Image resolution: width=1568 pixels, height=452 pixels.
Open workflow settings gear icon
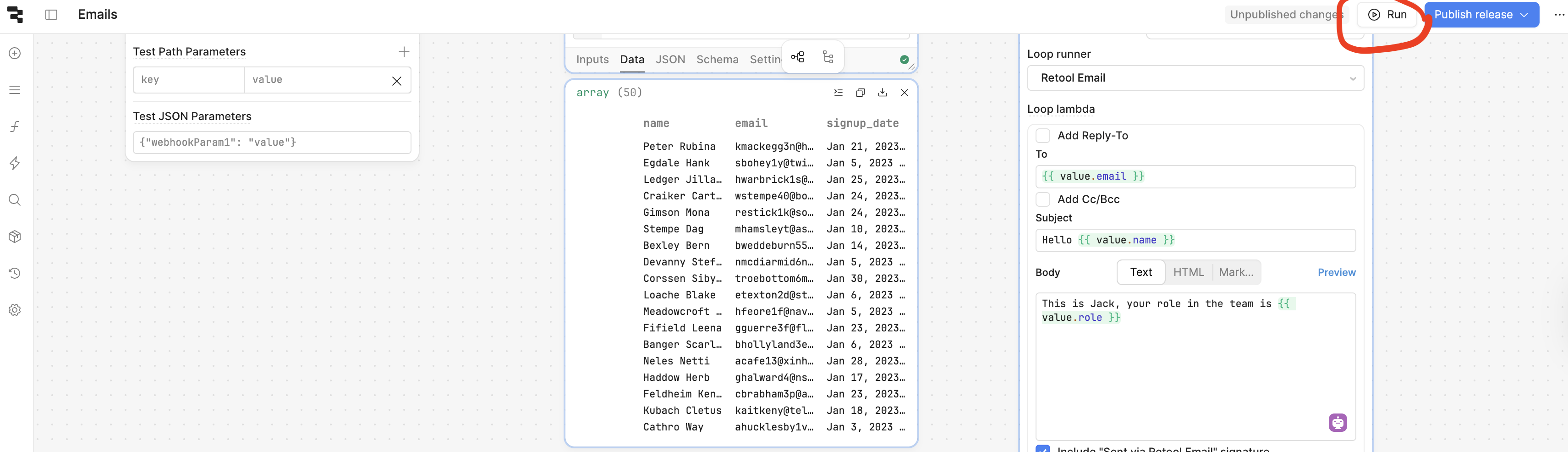click(x=15, y=309)
